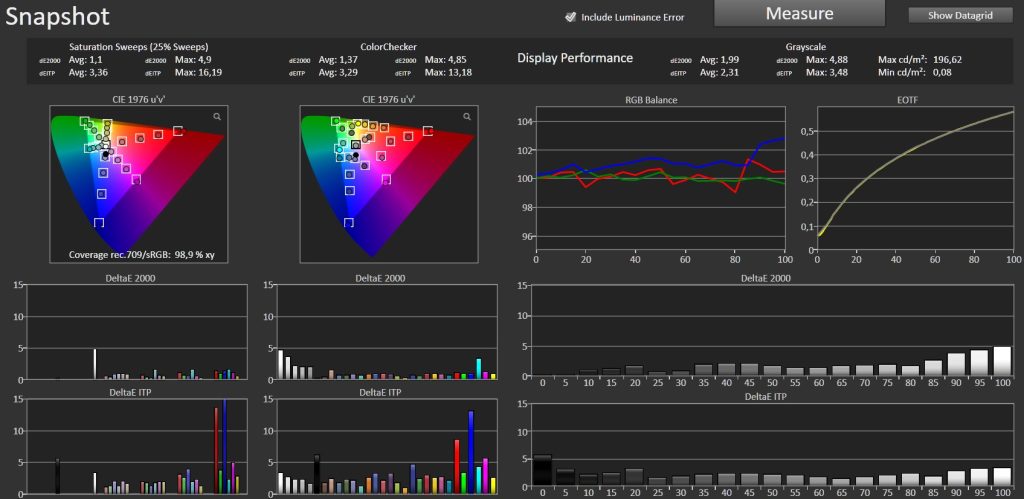Click the Measure button
The image size is (1024, 499).
(x=799, y=13)
